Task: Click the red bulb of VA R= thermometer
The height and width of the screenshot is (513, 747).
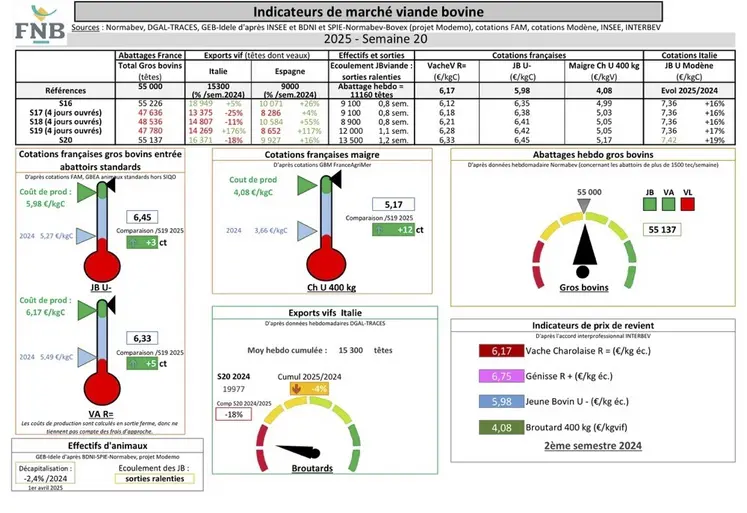Action: click(x=102, y=388)
